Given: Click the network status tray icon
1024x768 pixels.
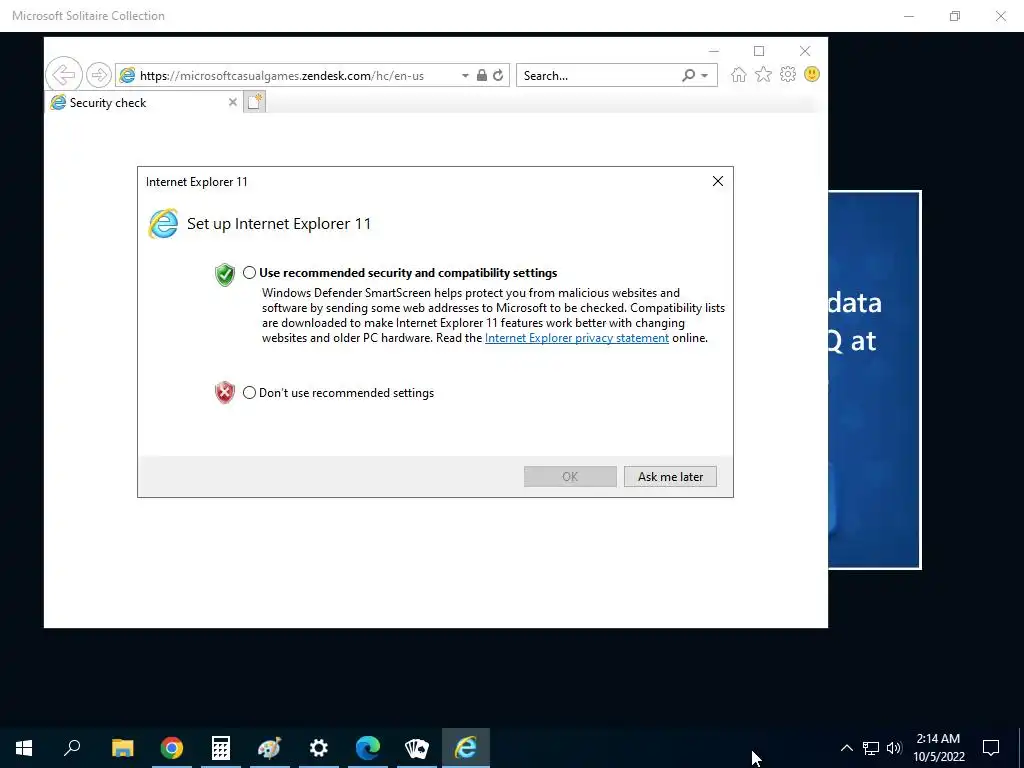Looking at the screenshot, I should click(871, 748).
